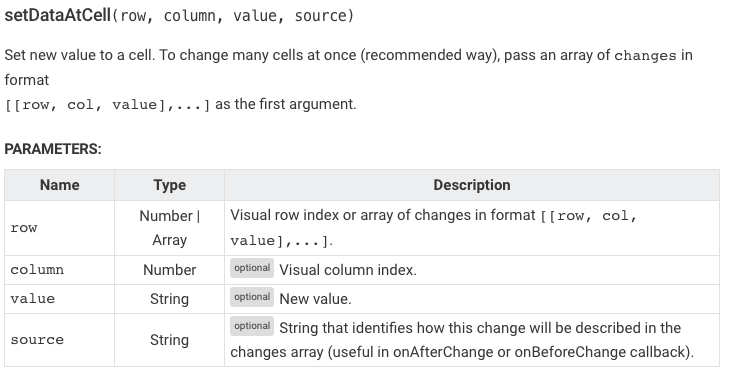Click the column parameter name cell
Screen dimensions: 734x374
pos(59,270)
